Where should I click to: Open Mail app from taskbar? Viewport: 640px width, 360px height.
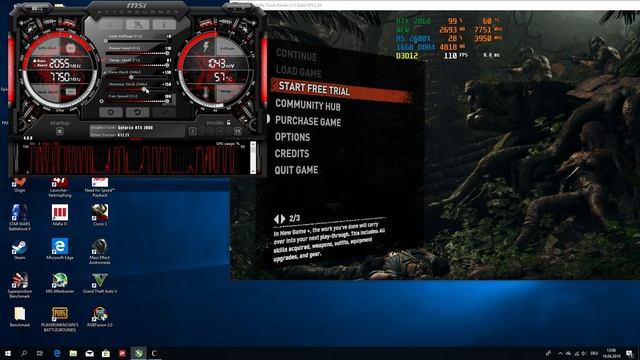pos(89,353)
